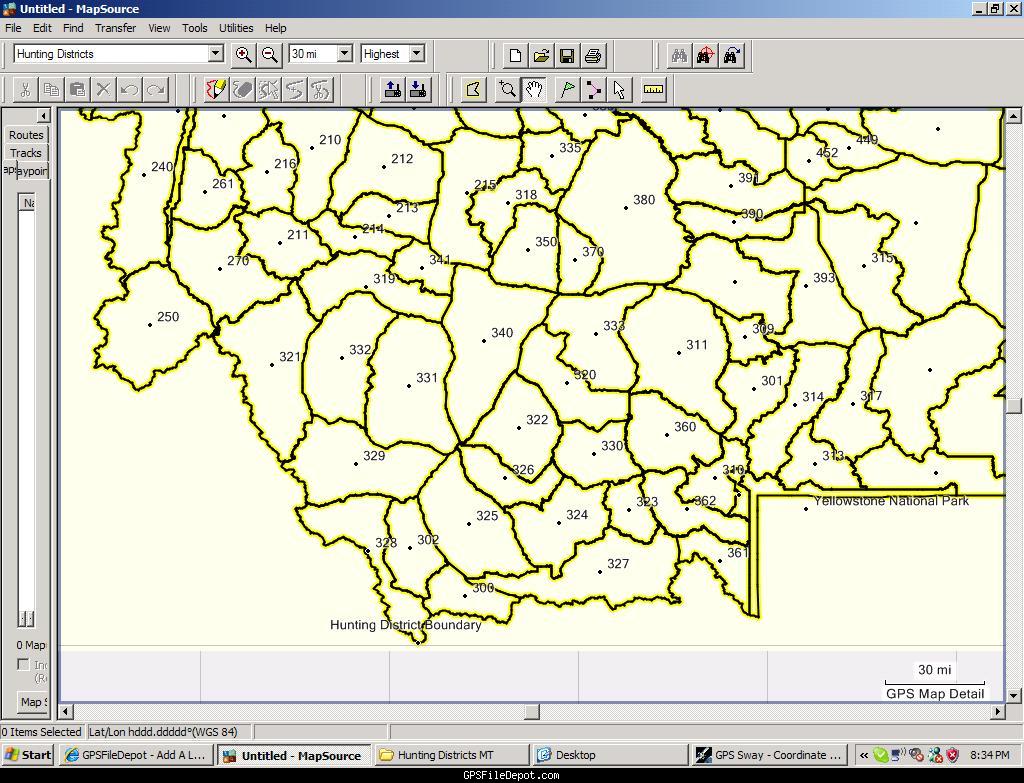
Task: Select the Waypoint flag tool
Action: coord(567,90)
